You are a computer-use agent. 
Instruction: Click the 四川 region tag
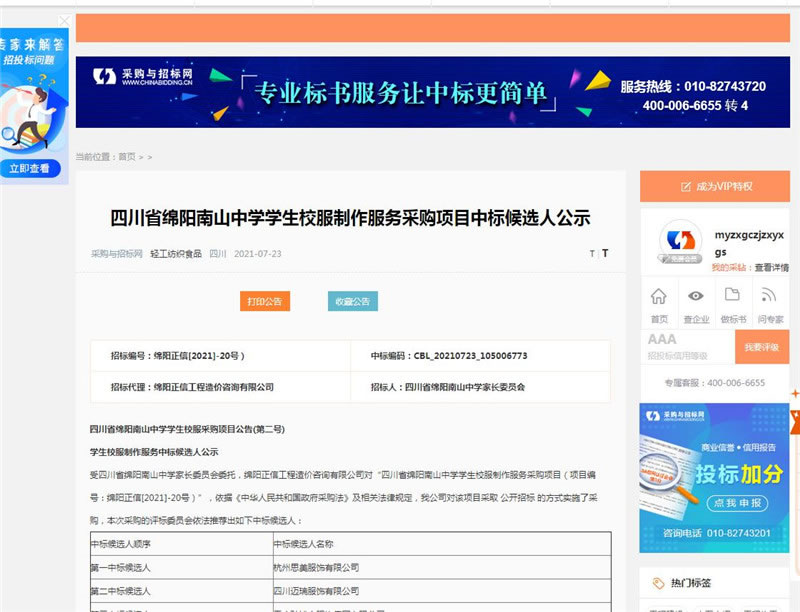(x=218, y=254)
